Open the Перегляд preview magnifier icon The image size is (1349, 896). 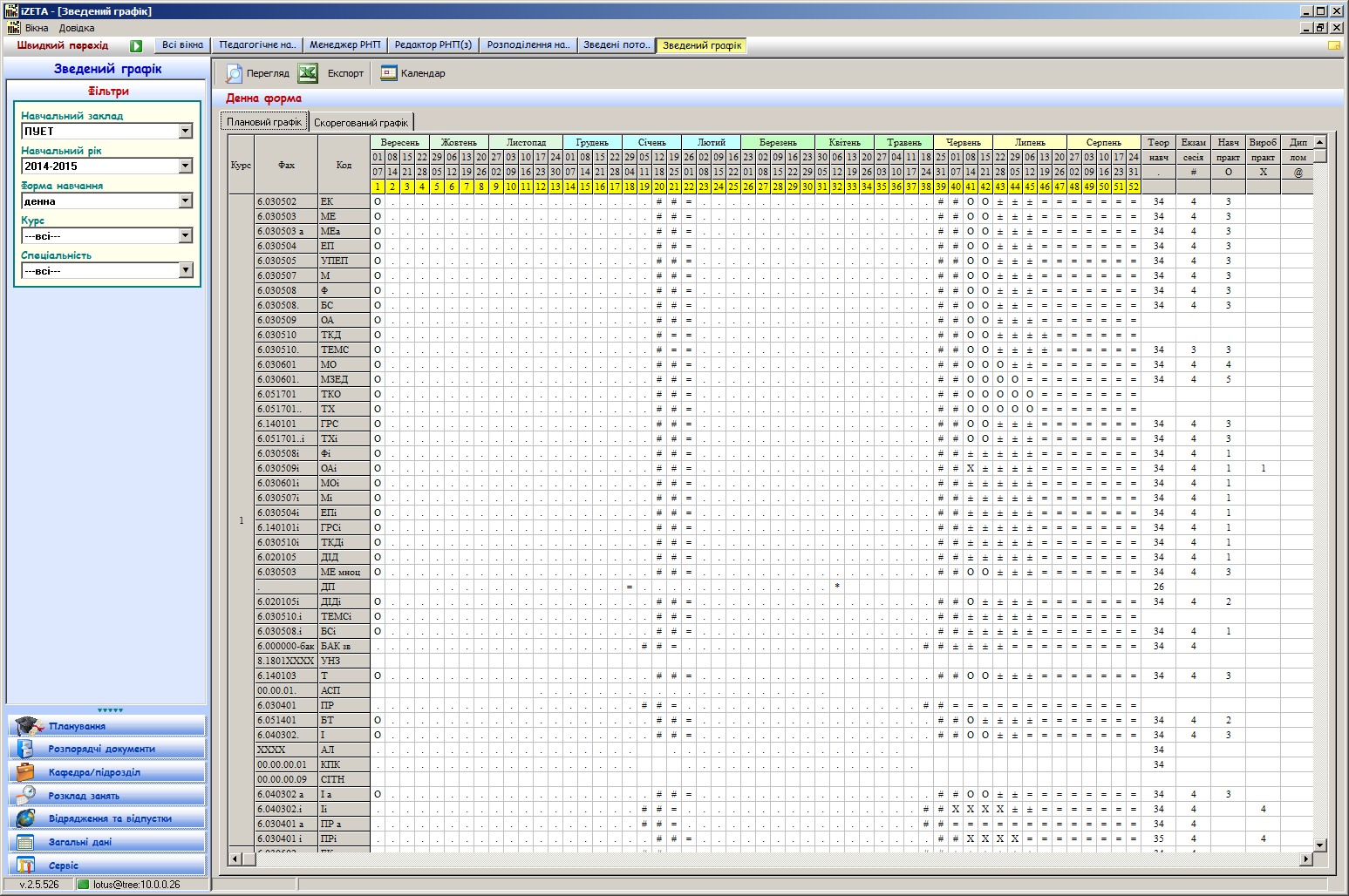pos(234,73)
